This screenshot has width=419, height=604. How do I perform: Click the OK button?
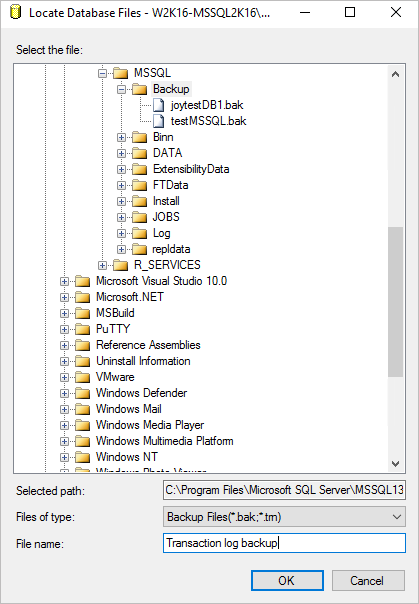pos(287,581)
